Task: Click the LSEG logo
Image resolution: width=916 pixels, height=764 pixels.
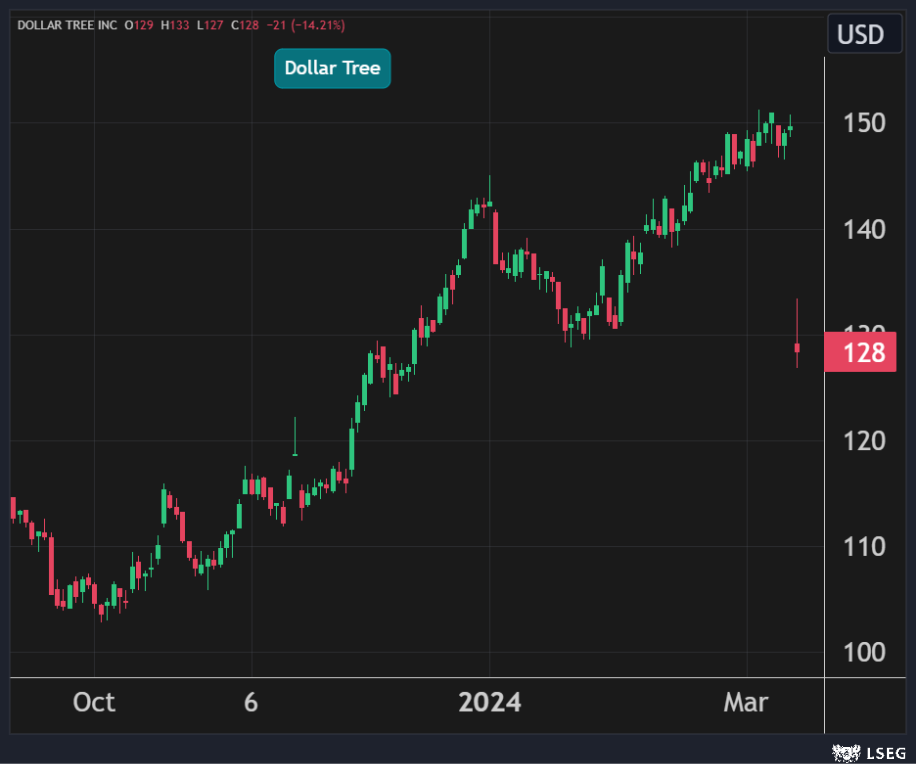Action: pyautogui.click(x=860, y=750)
